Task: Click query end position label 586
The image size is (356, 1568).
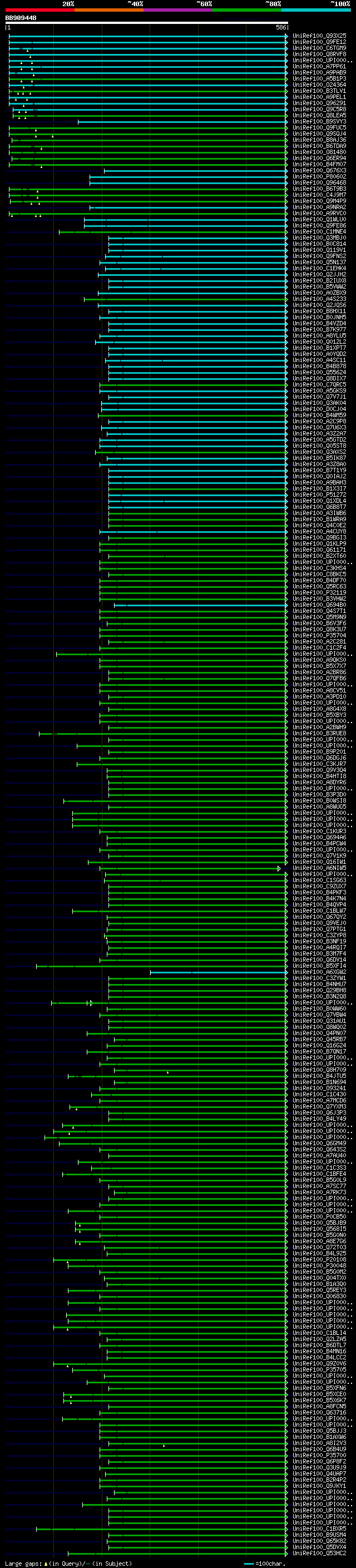Action: coord(281,27)
